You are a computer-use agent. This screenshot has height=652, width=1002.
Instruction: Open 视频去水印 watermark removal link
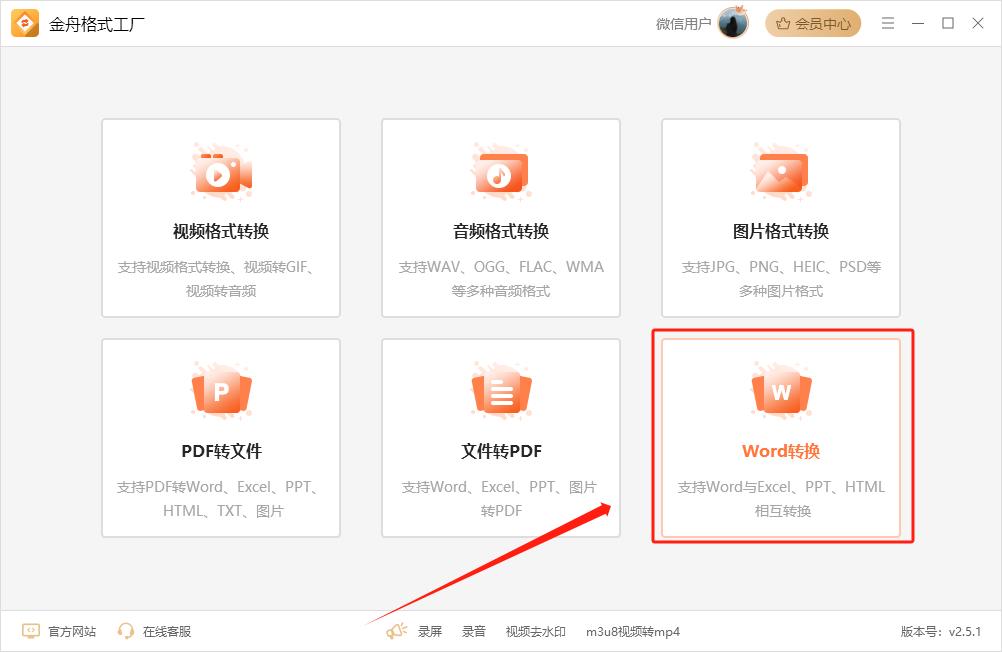click(536, 631)
